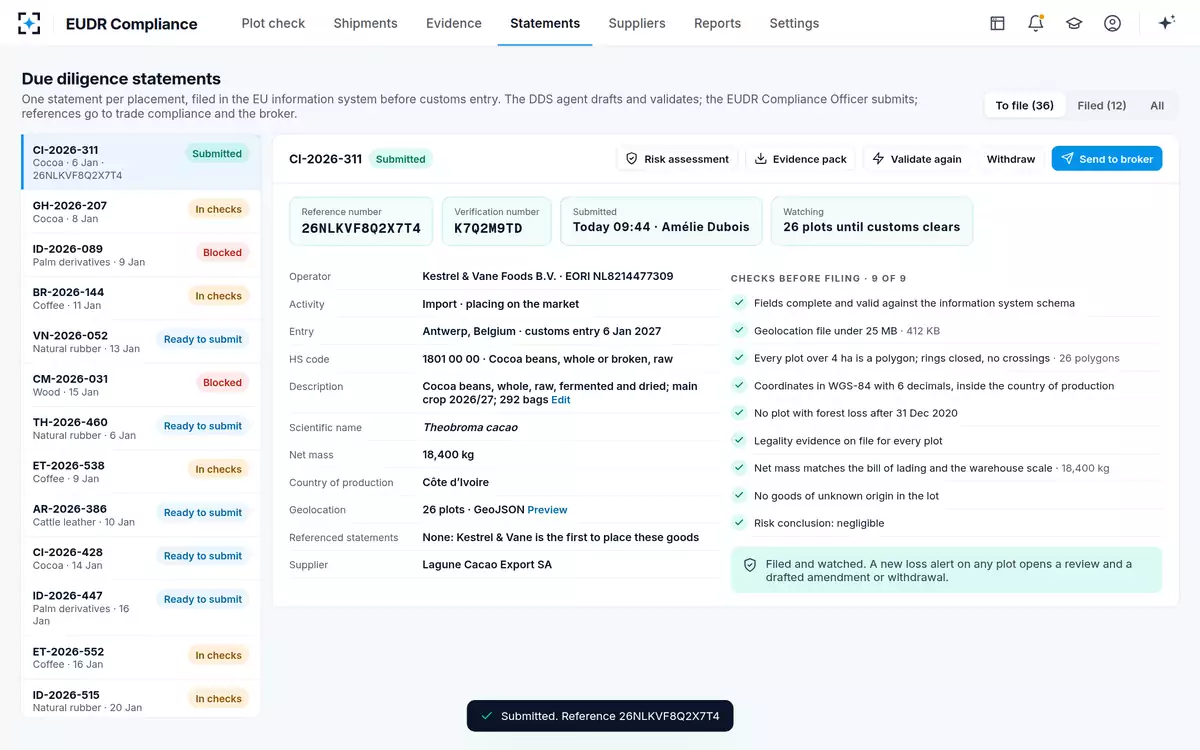Select statement CI-2026-311
This screenshot has height=750, width=1200.
(x=141, y=162)
